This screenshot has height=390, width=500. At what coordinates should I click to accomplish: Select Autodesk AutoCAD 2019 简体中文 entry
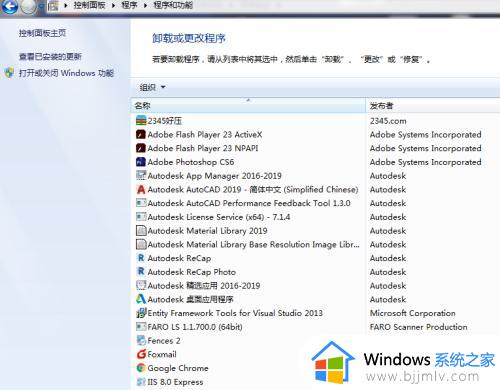pyautogui.click(x=253, y=189)
